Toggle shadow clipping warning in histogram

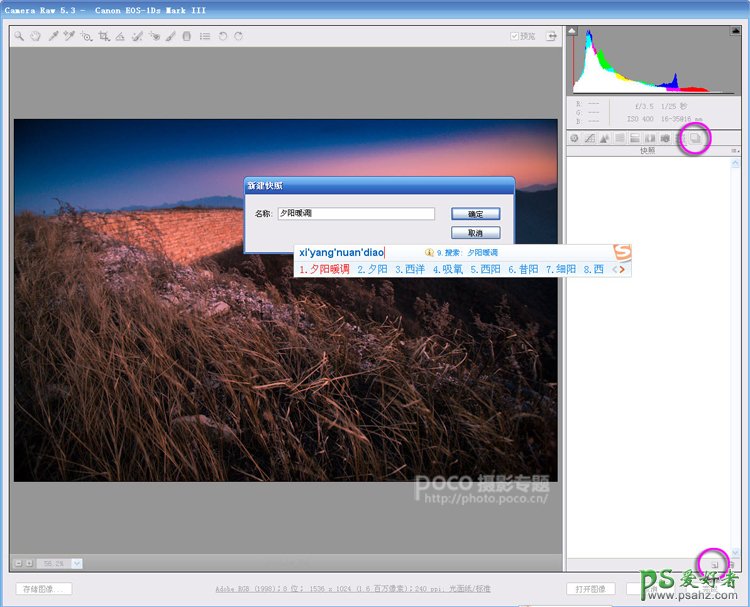coord(573,31)
